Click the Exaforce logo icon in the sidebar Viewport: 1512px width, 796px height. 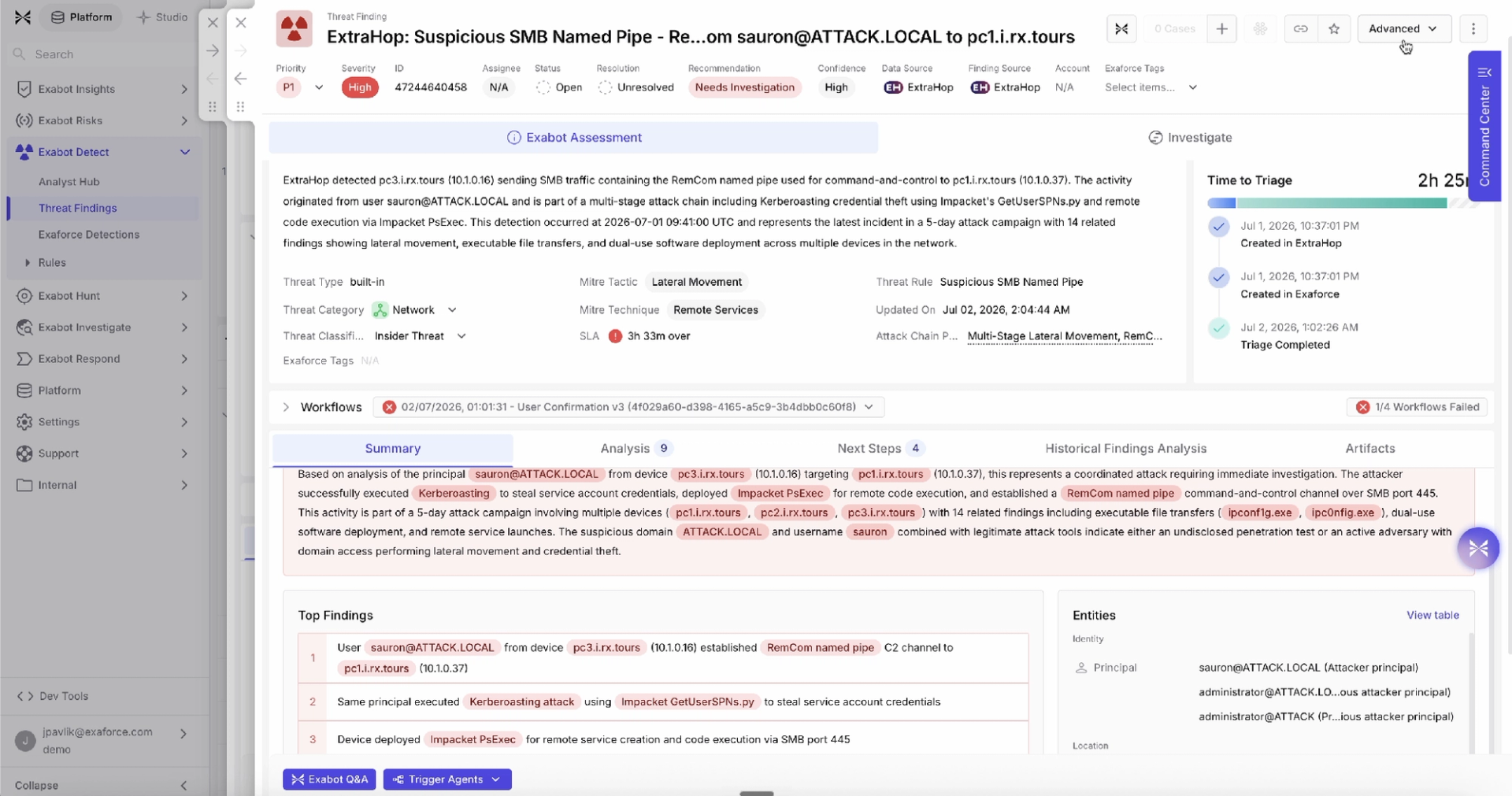coord(23,17)
